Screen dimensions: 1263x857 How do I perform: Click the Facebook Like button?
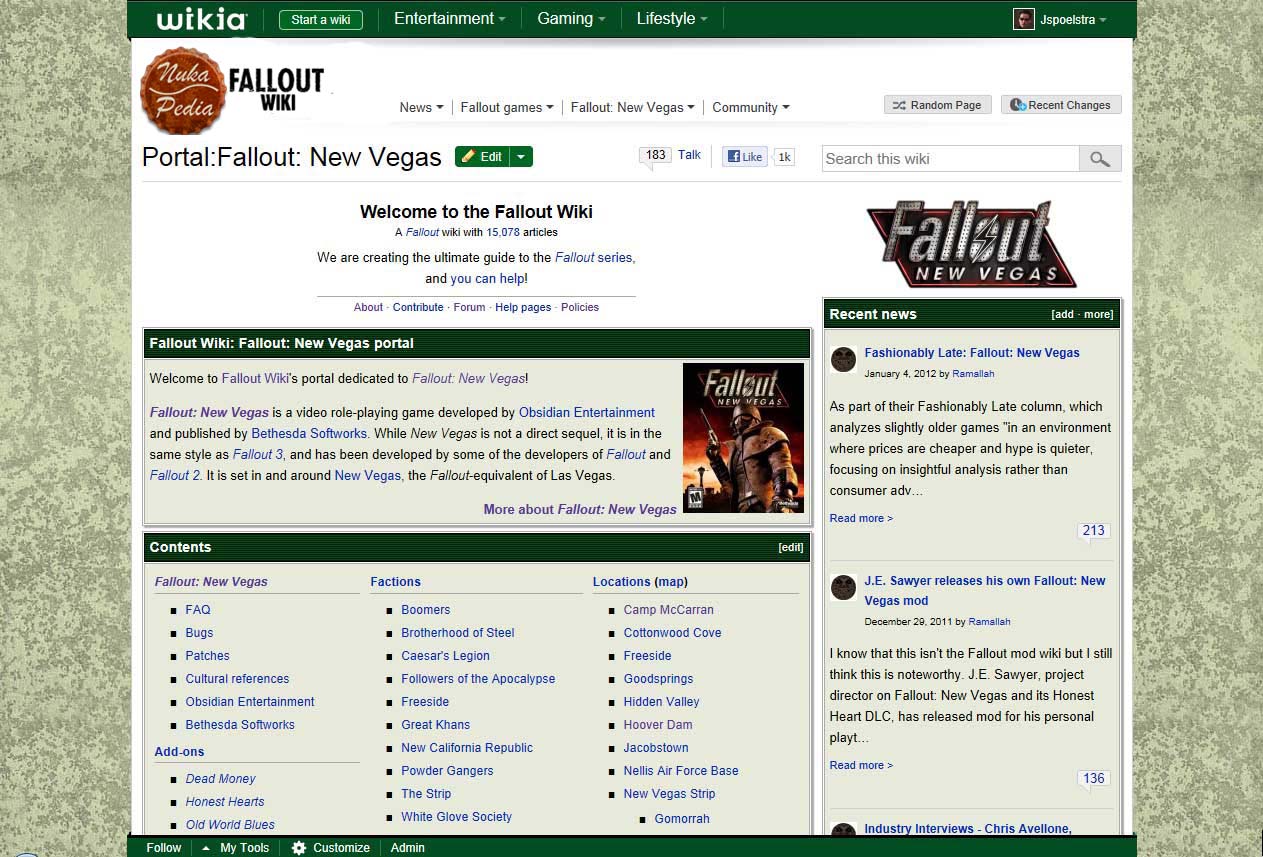pyautogui.click(x=744, y=156)
